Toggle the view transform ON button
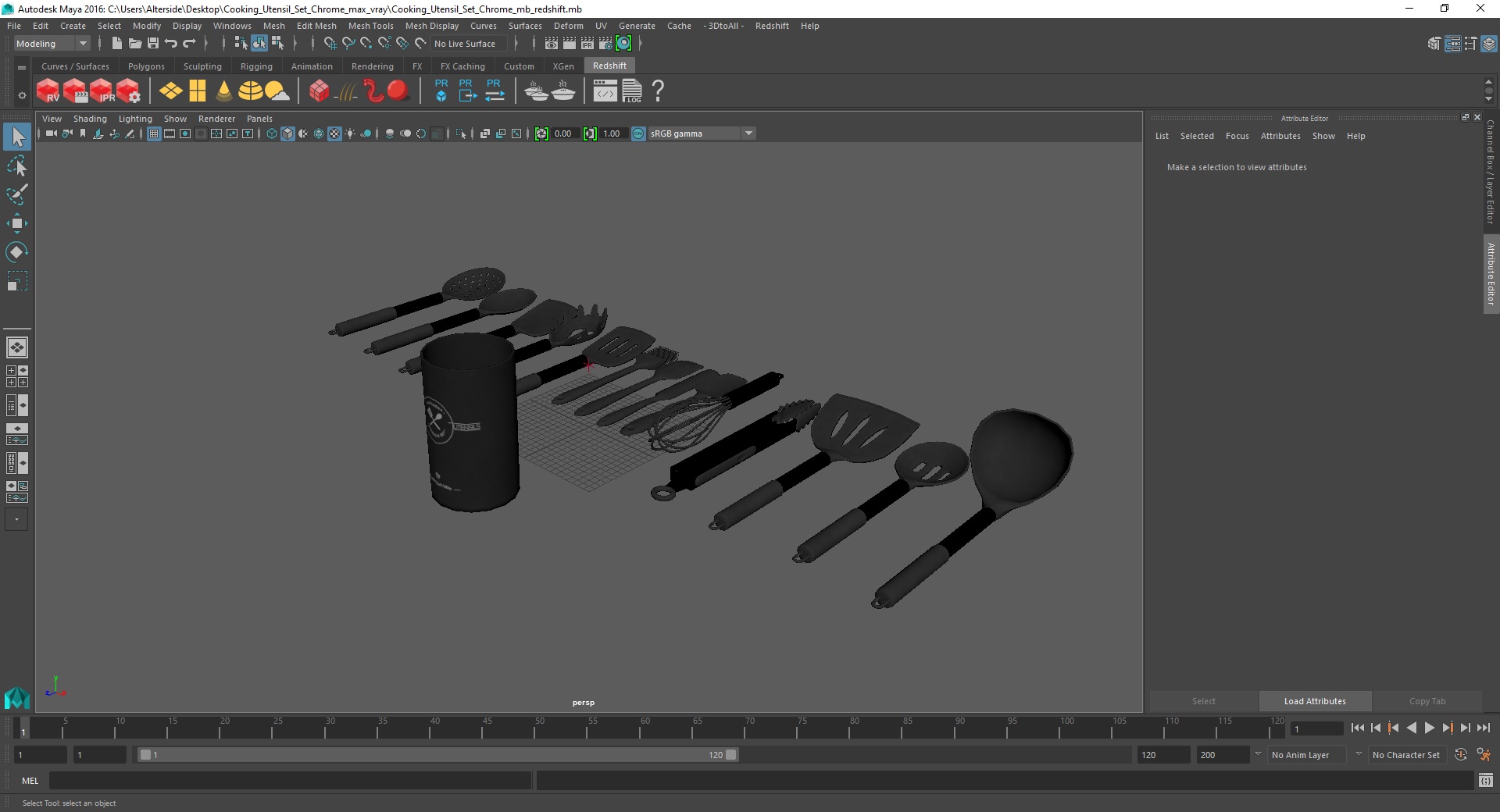Image resolution: width=1500 pixels, height=812 pixels. click(638, 134)
